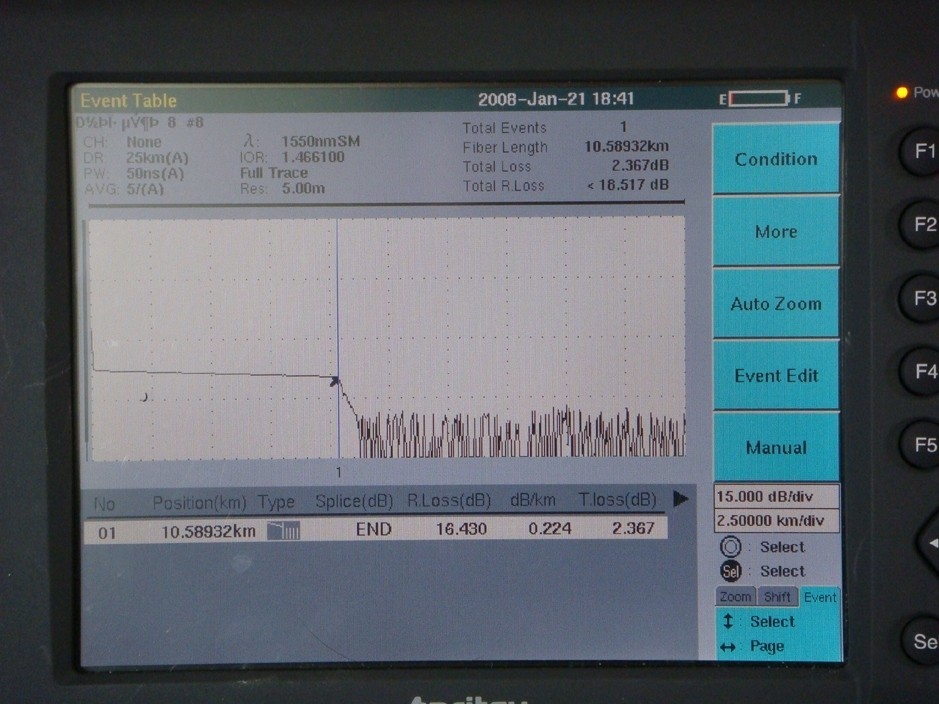Click the left-right arrow Page icon
The image size is (939, 704).
pos(728,647)
